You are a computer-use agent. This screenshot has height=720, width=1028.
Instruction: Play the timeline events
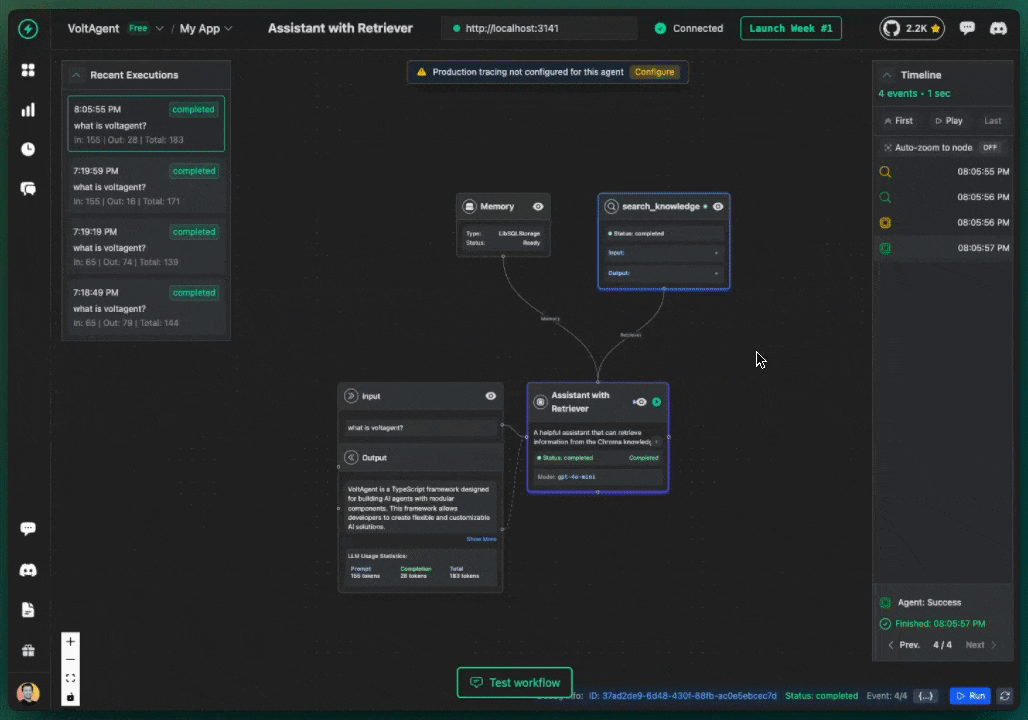click(x=949, y=121)
